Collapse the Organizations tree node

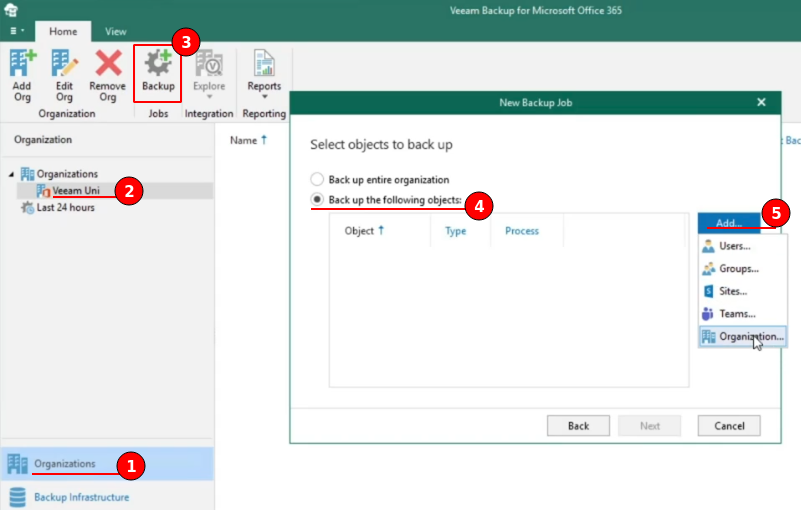click(11, 174)
